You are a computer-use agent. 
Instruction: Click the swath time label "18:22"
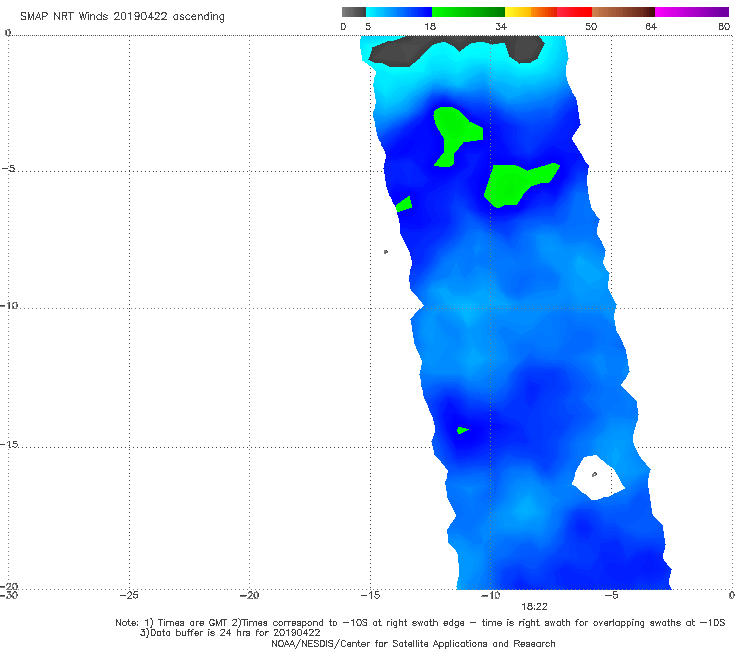click(534, 607)
